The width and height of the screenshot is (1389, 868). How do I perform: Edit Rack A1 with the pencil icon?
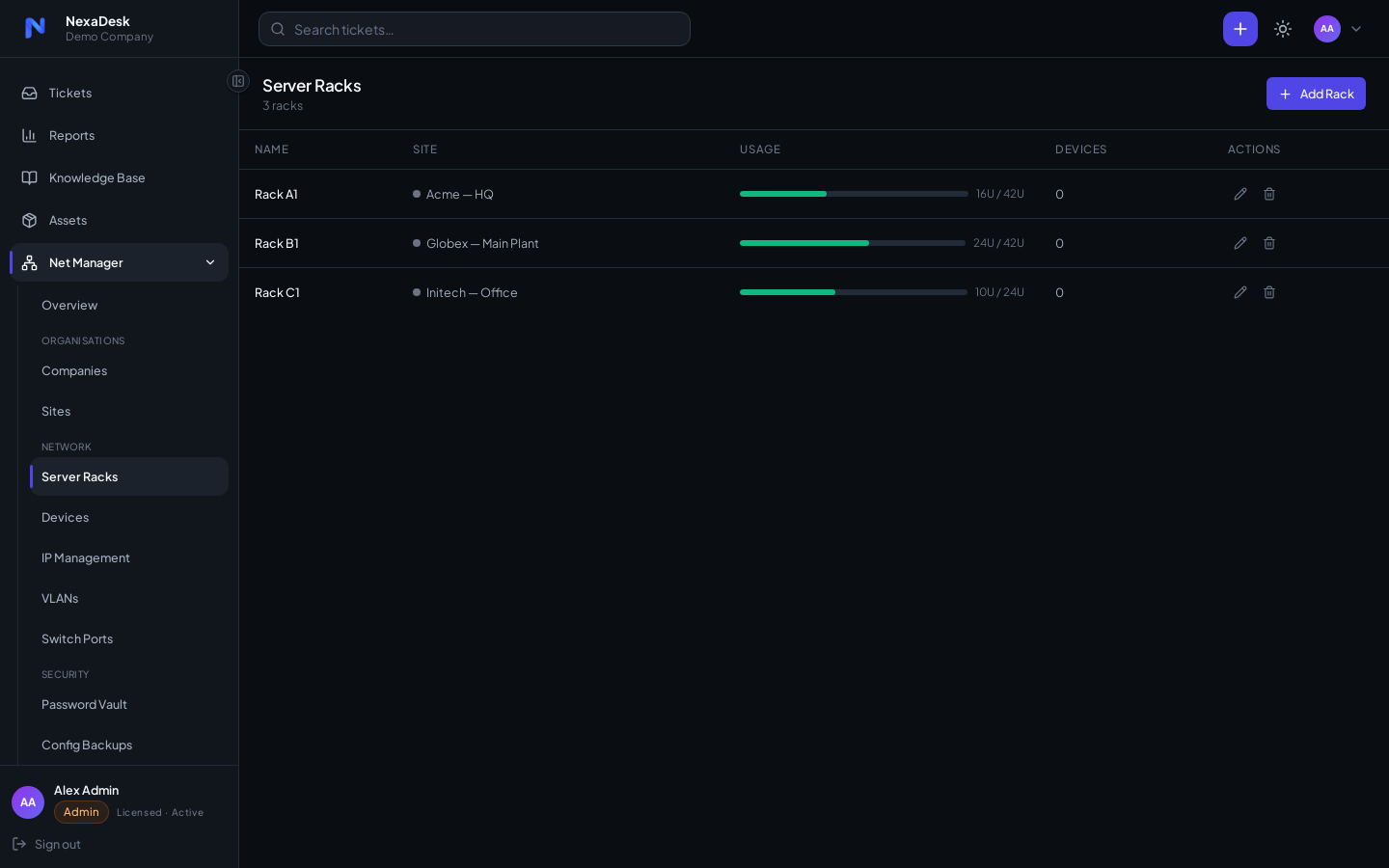point(1240,194)
